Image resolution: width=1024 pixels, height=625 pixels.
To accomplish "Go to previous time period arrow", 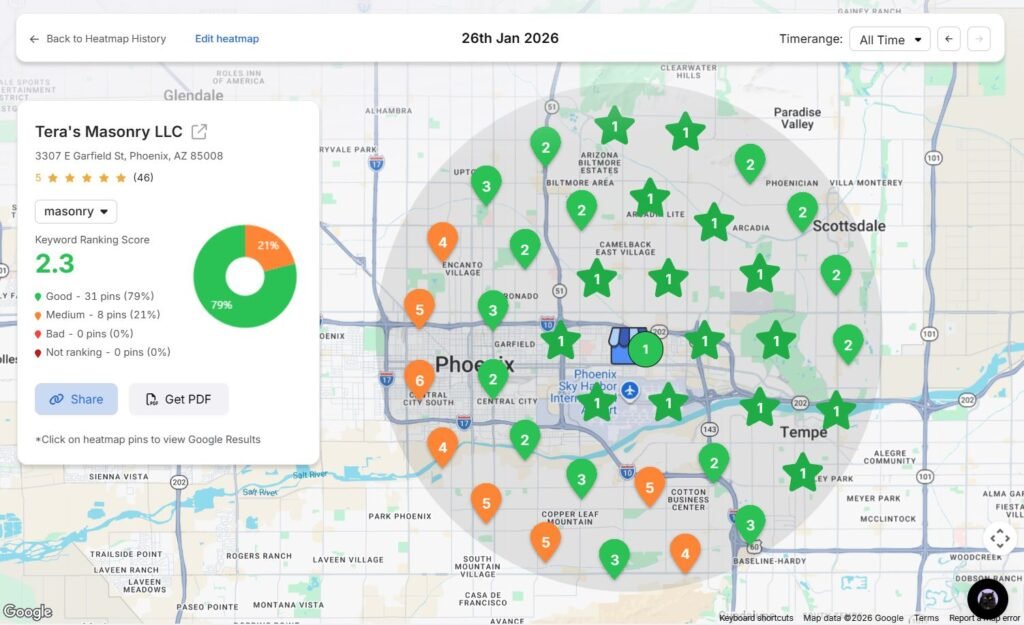I will point(949,39).
